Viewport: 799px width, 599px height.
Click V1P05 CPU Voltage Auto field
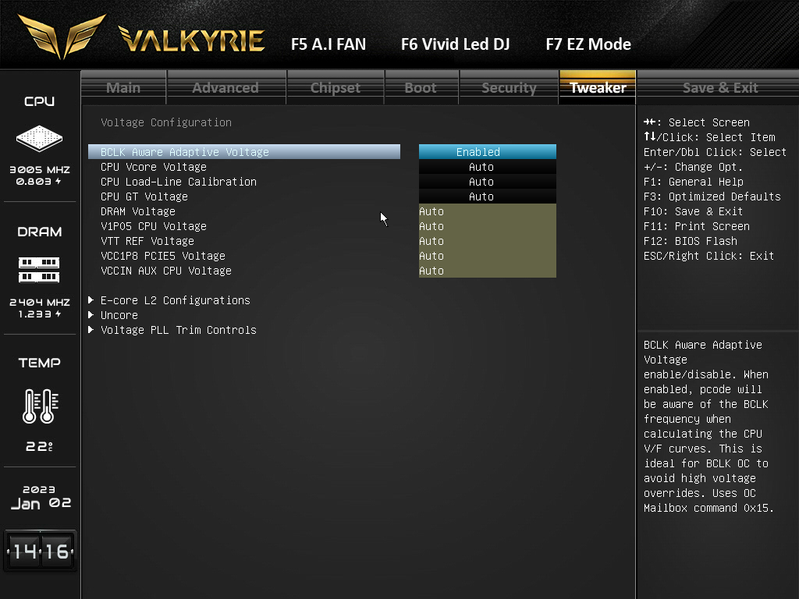point(487,226)
